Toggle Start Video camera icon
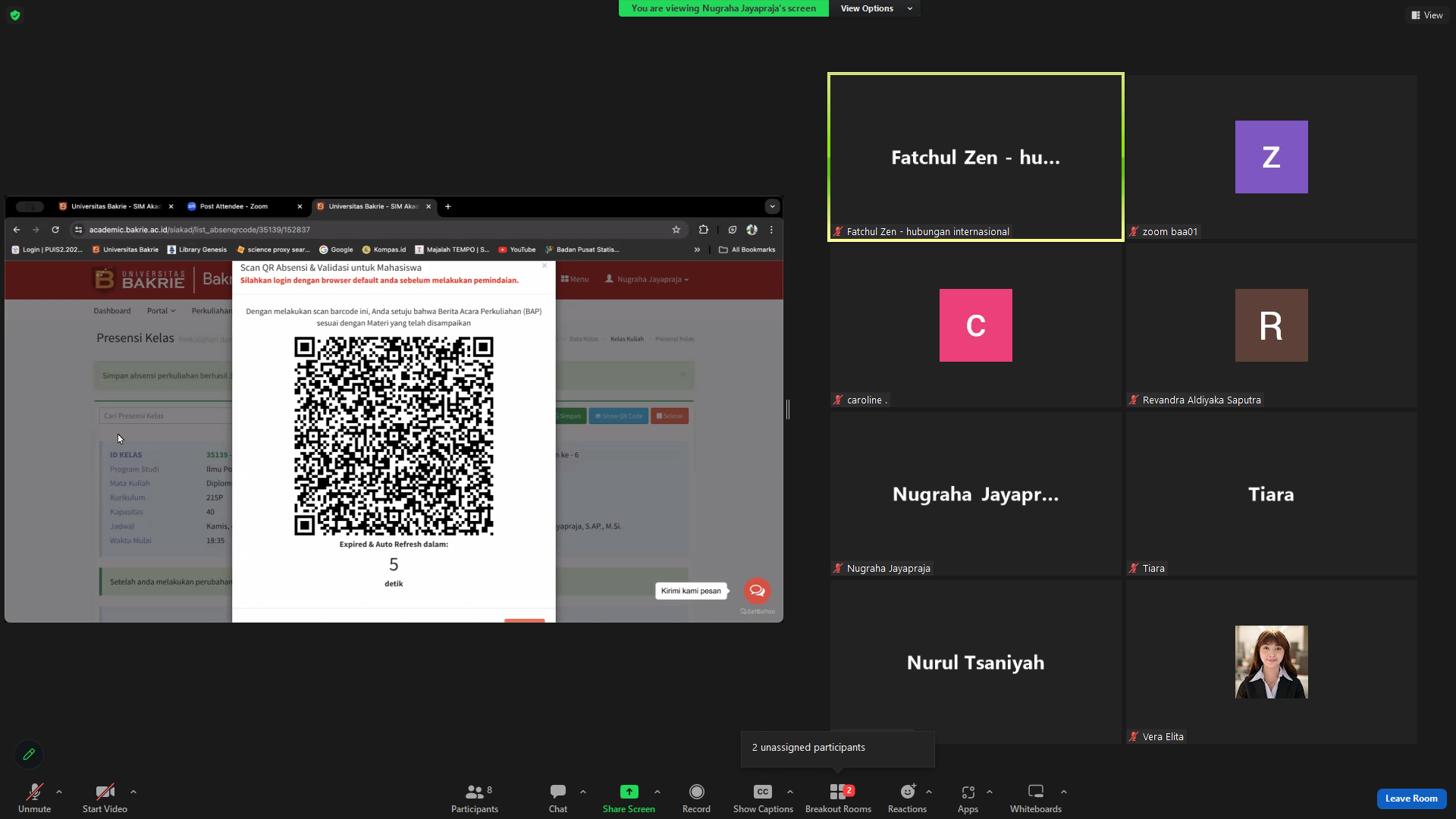Image resolution: width=1456 pixels, height=819 pixels. [105, 792]
